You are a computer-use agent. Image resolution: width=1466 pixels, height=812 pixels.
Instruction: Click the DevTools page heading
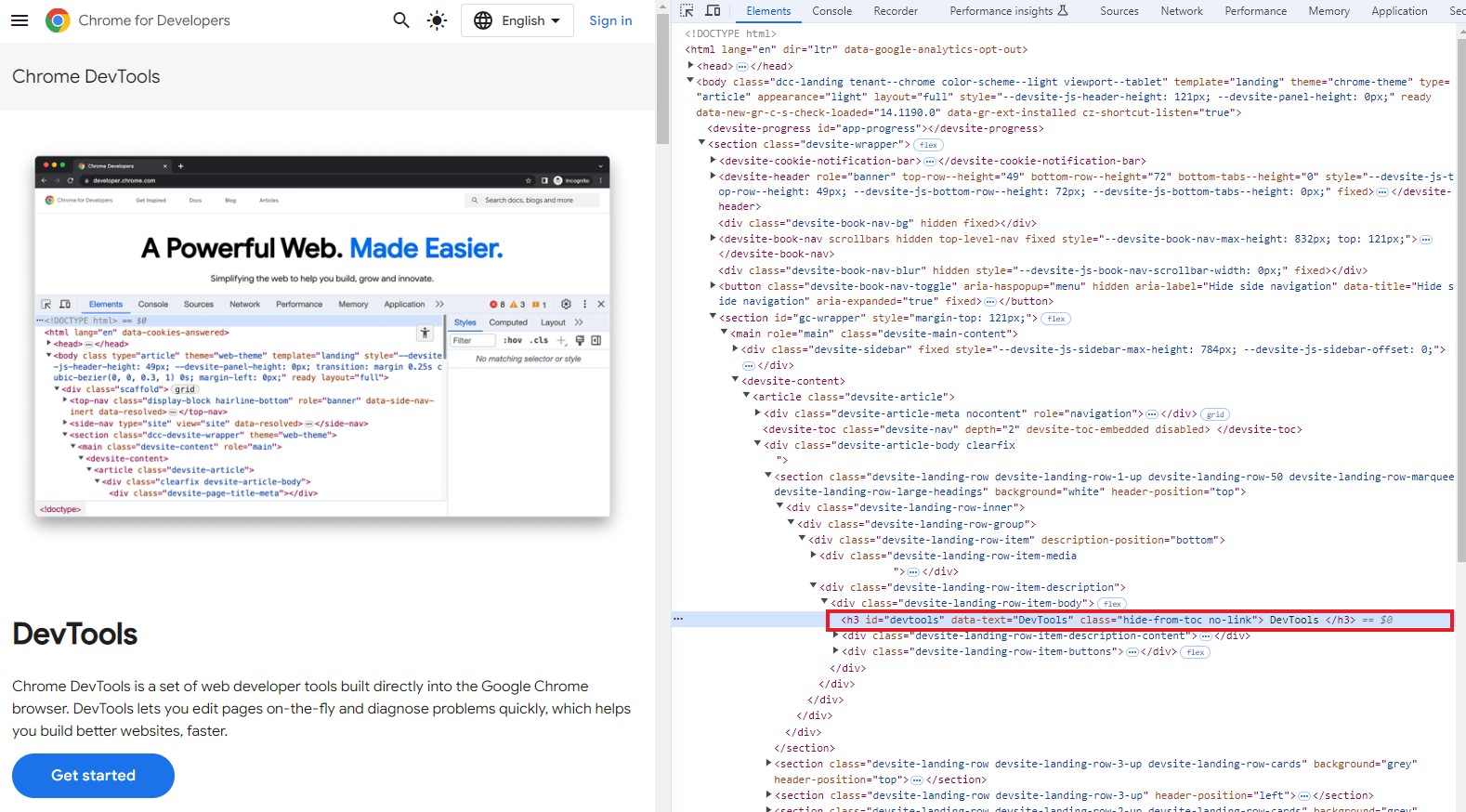click(x=74, y=634)
